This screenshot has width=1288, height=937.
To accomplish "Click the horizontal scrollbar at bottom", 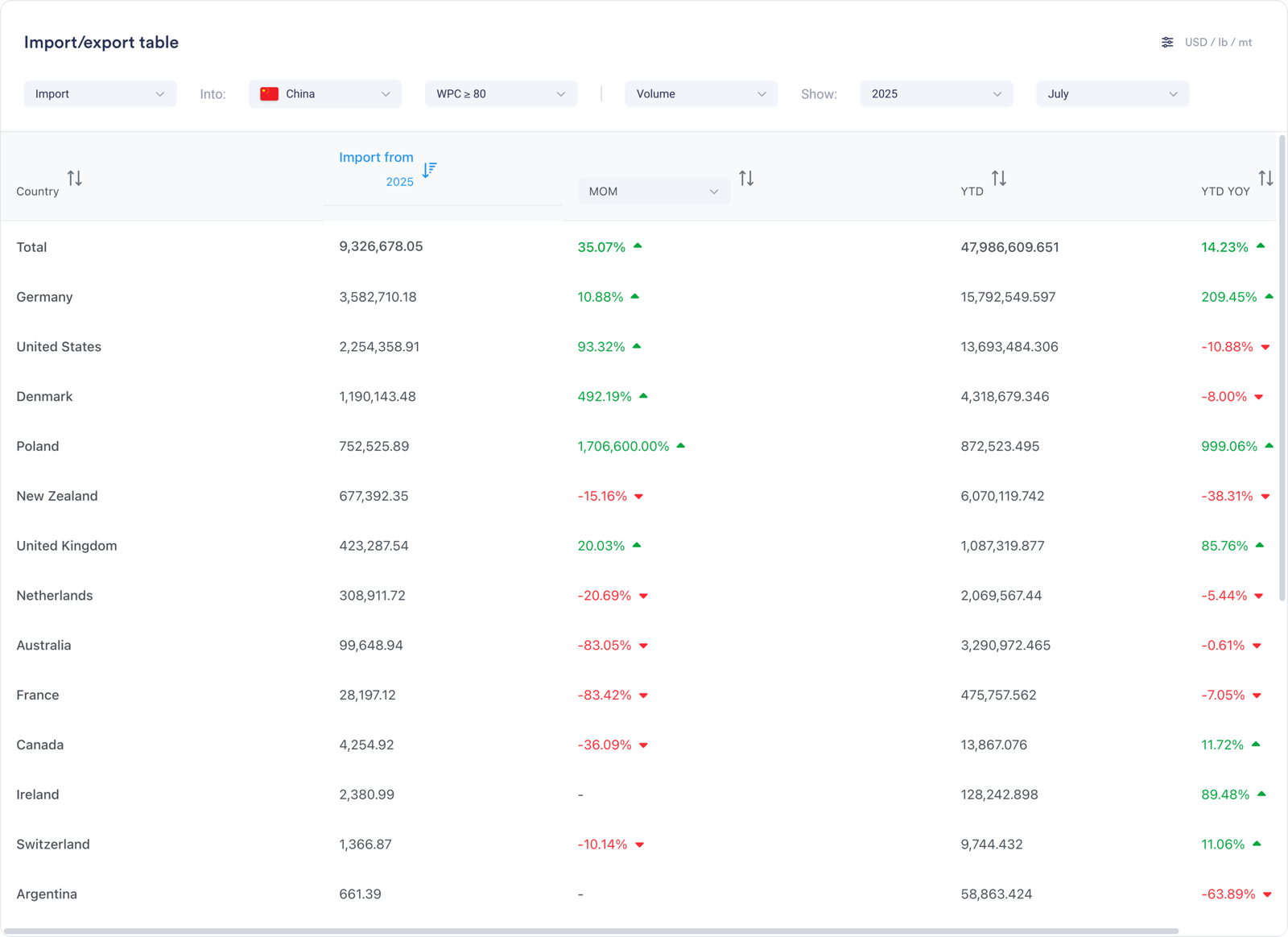I will pos(592,931).
